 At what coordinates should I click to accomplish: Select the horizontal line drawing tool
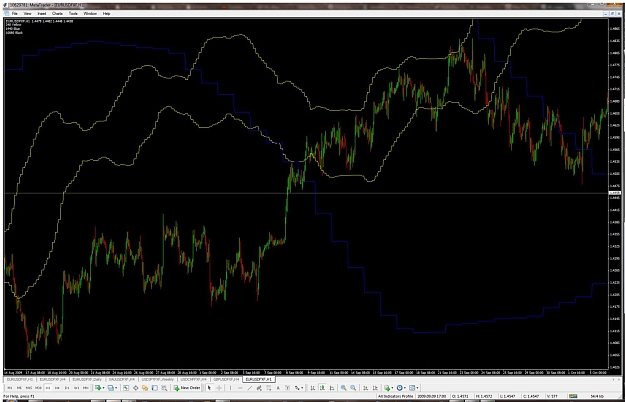(240, 388)
